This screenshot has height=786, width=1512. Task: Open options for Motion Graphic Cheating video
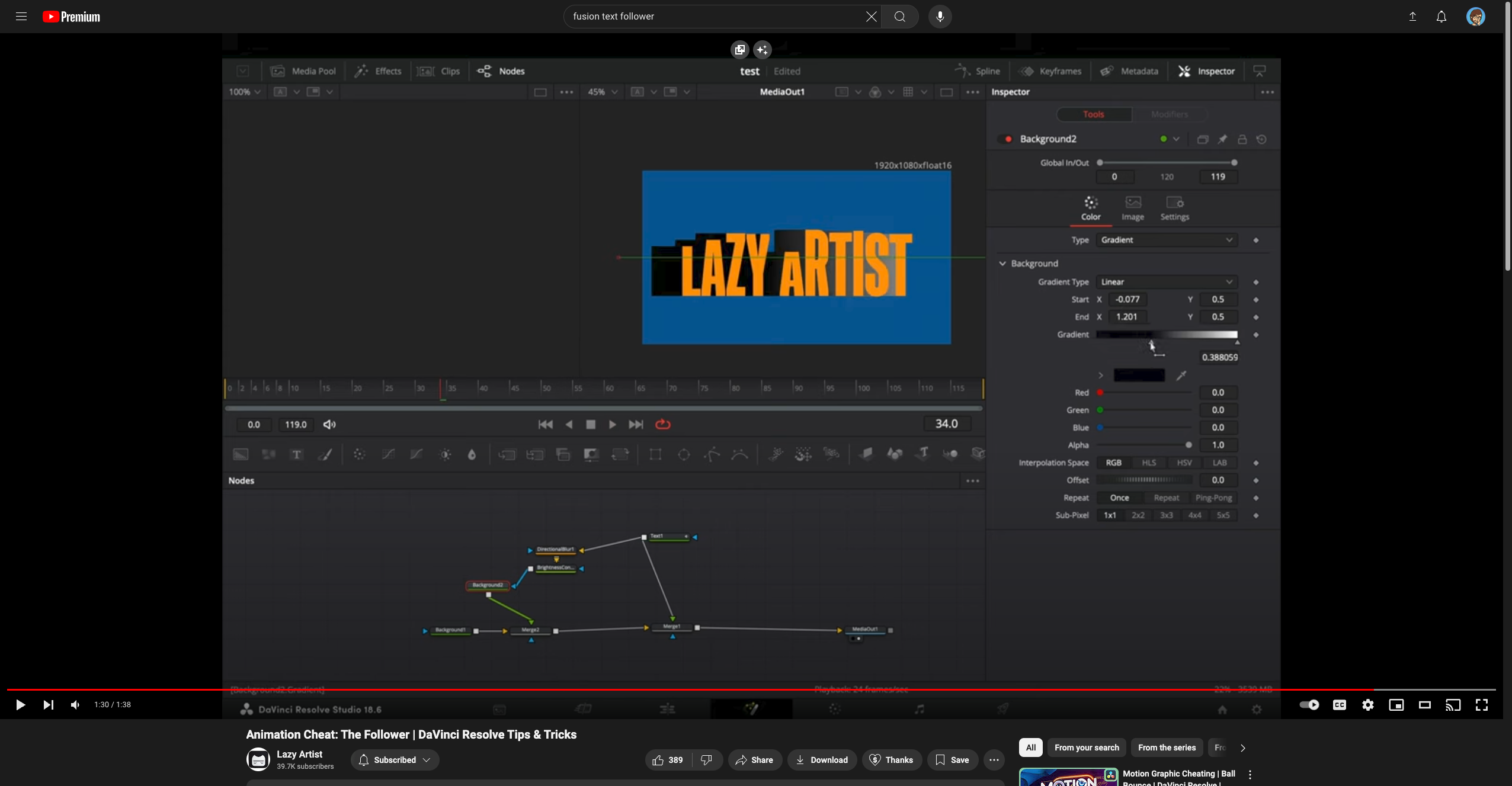pos(1250,775)
